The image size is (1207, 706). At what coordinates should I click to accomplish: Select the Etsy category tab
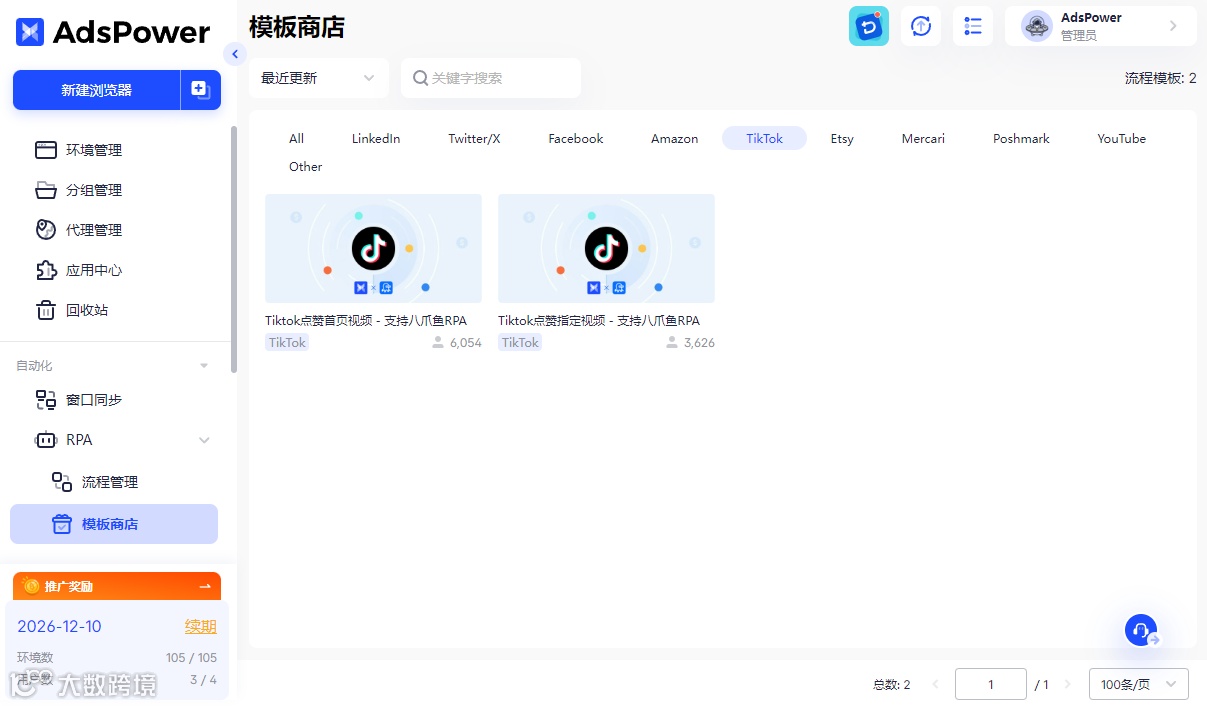(842, 139)
